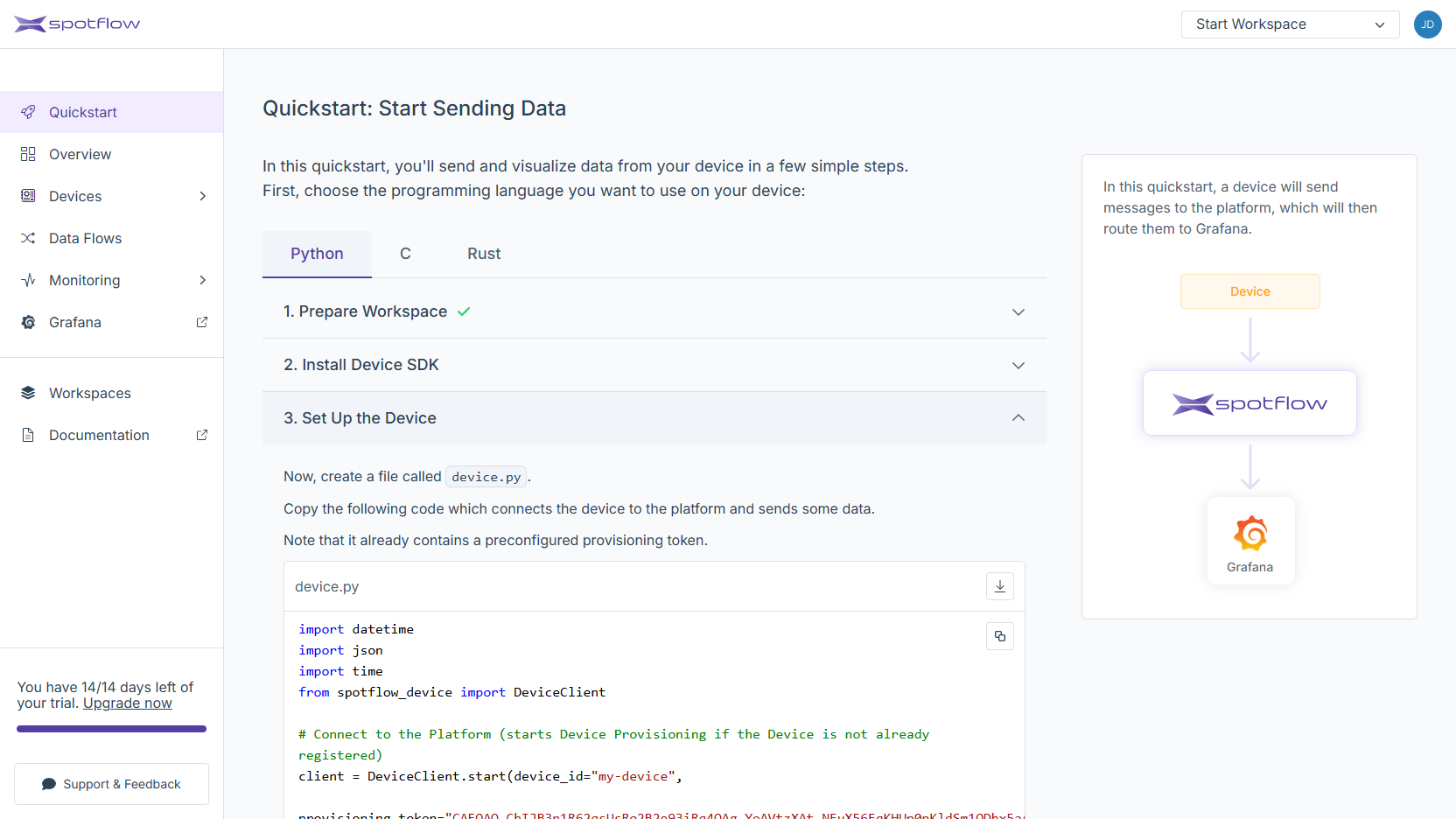Click the green checkmark on Prepare Workspace
1456x819 pixels.
point(464,311)
